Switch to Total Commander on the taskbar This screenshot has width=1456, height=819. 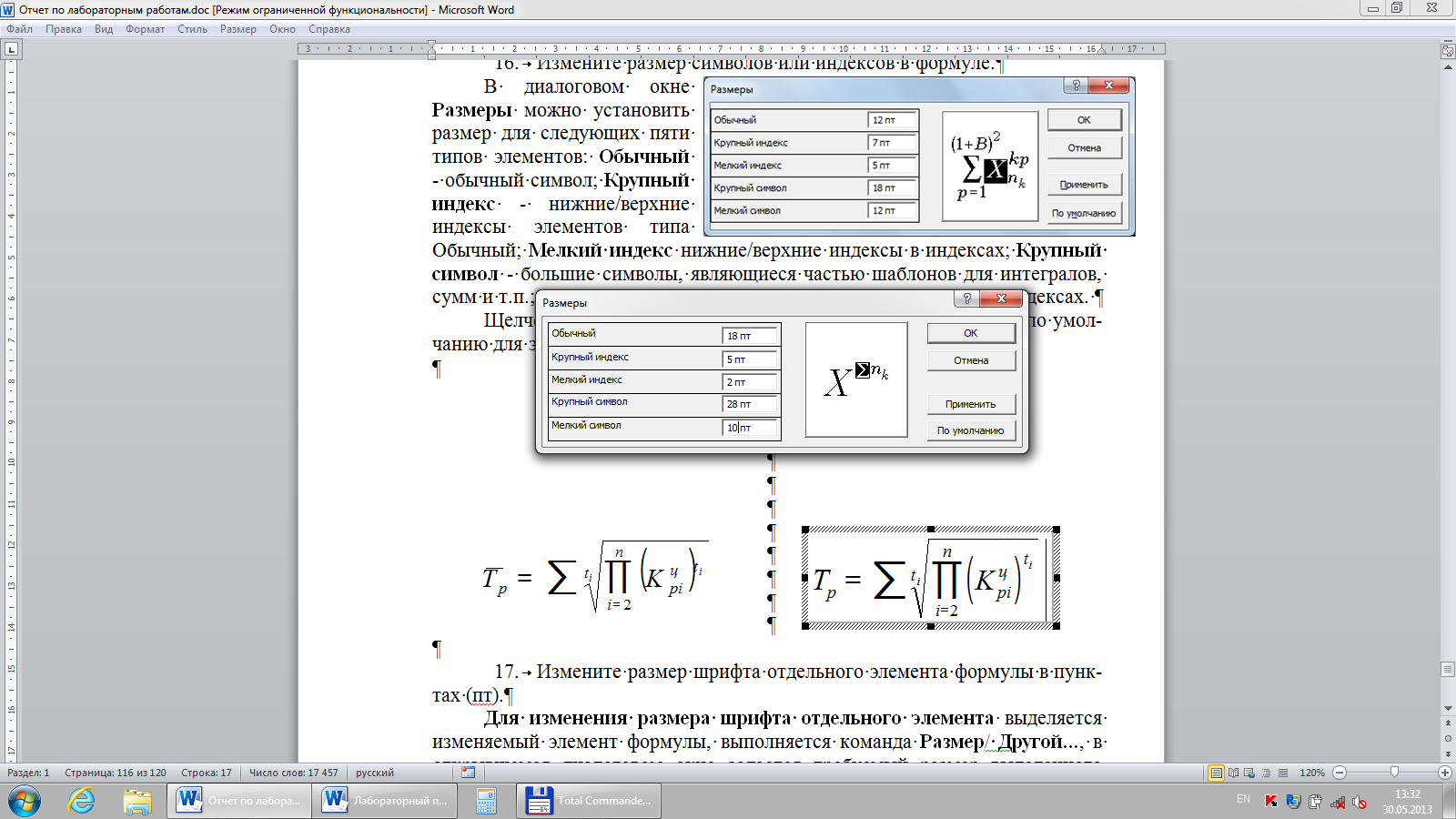[589, 801]
